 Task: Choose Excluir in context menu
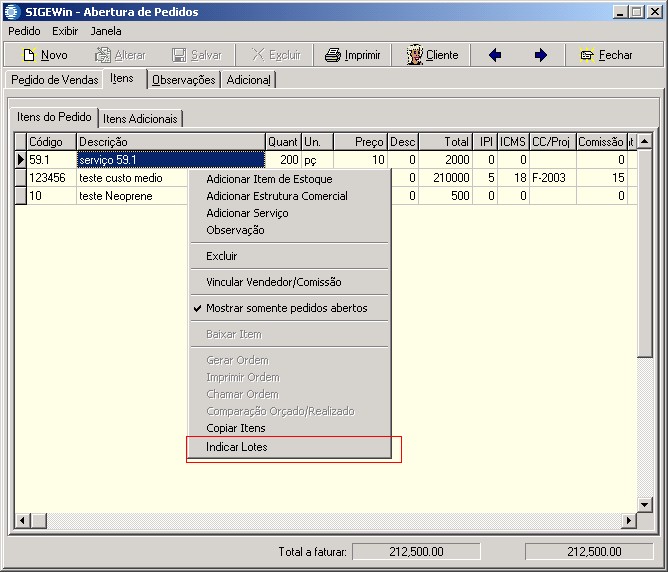tap(290, 256)
